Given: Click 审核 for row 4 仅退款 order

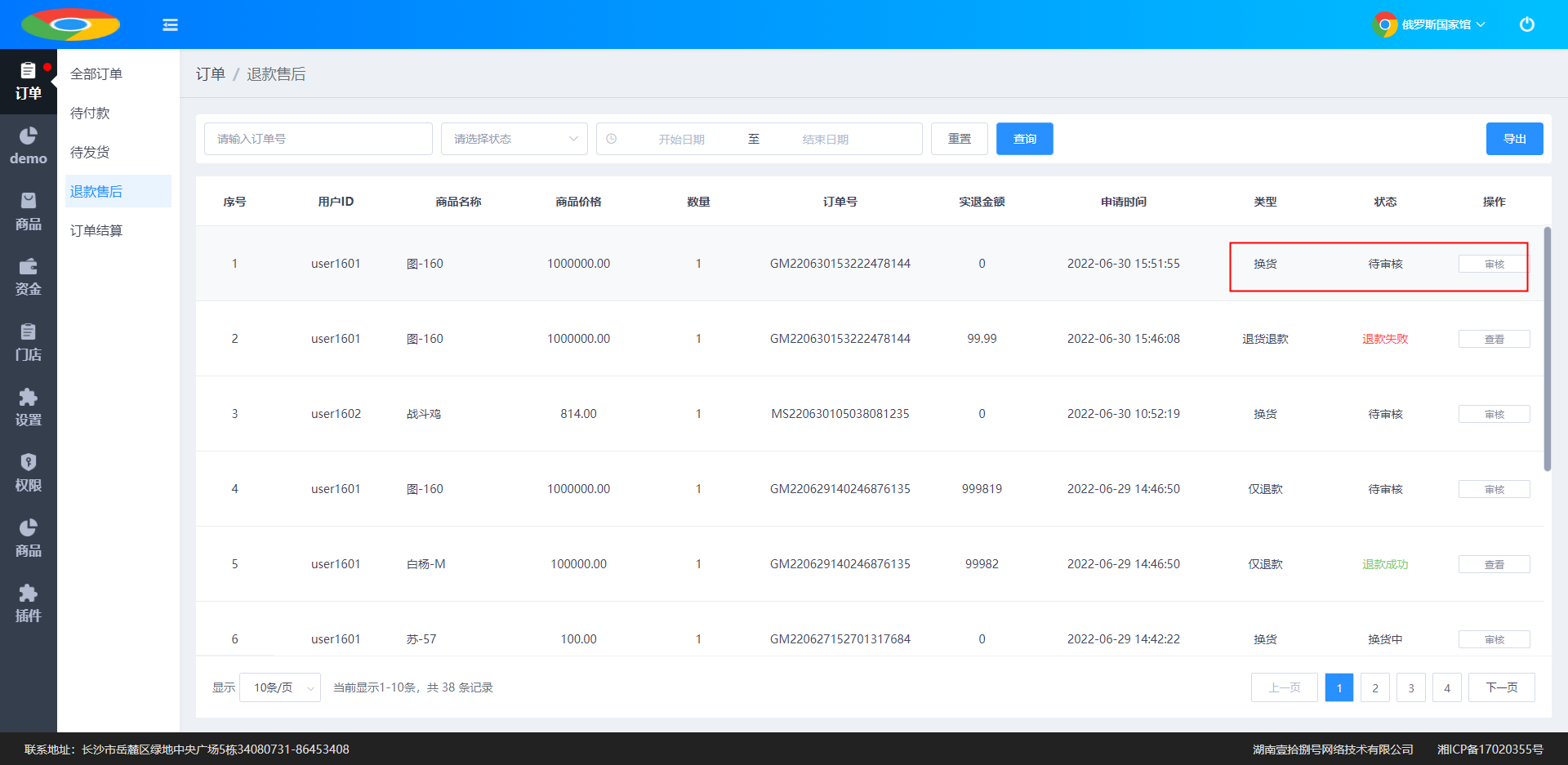Looking at the screenshot, I should click(1494, 489).
